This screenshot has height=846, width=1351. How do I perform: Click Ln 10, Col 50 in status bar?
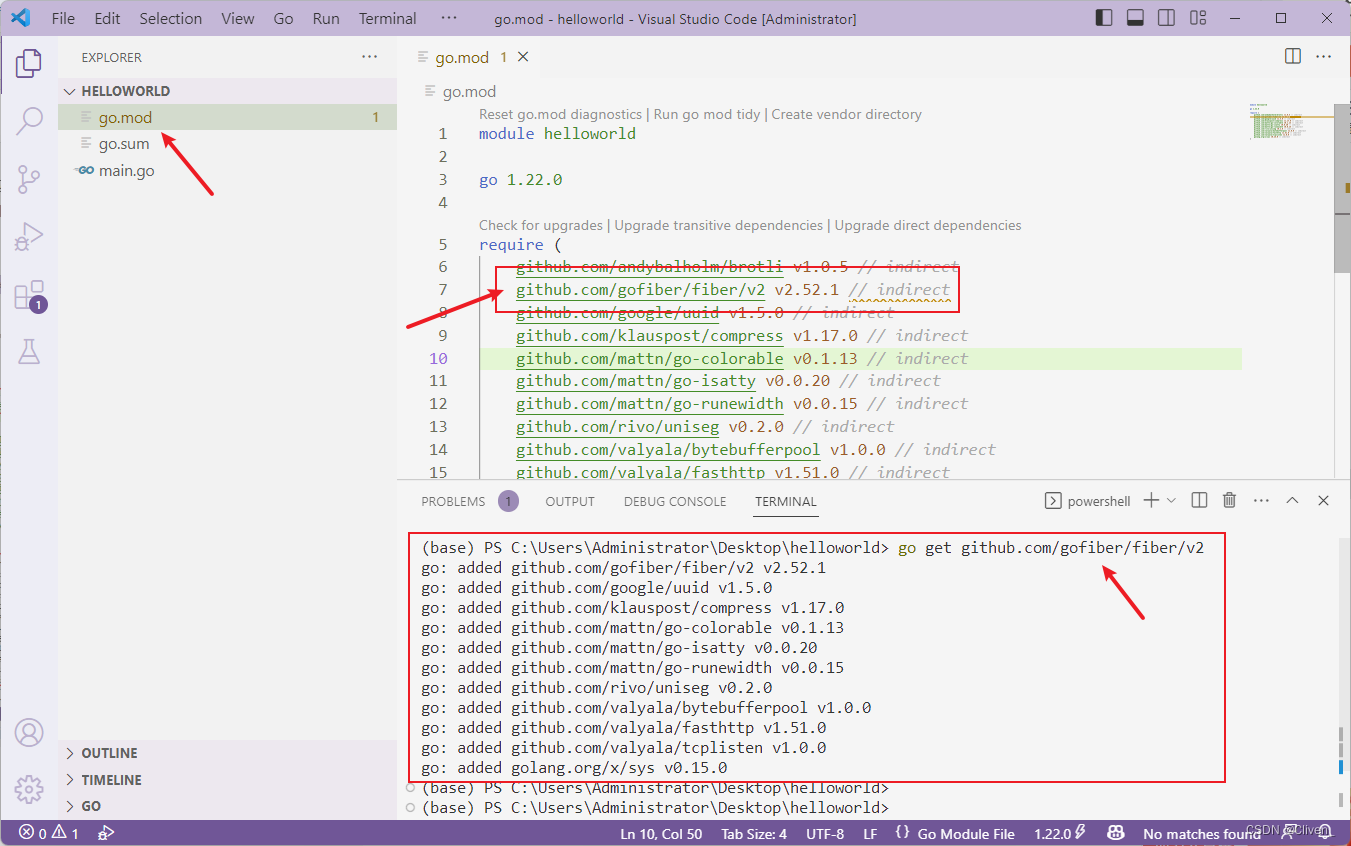661,833
